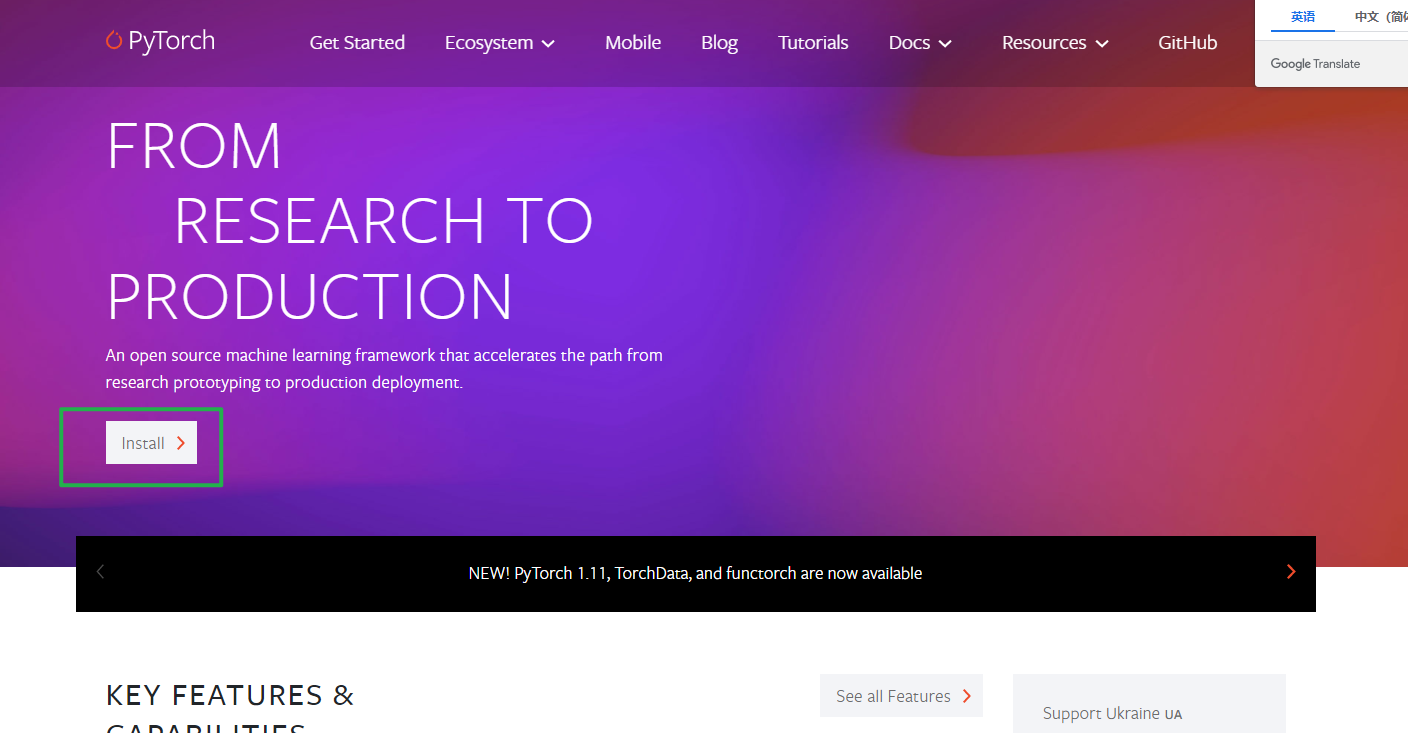
Task: Click the FROM RESEARCH TO PRODUCTION headline
Action: click(x=350, y=221)
